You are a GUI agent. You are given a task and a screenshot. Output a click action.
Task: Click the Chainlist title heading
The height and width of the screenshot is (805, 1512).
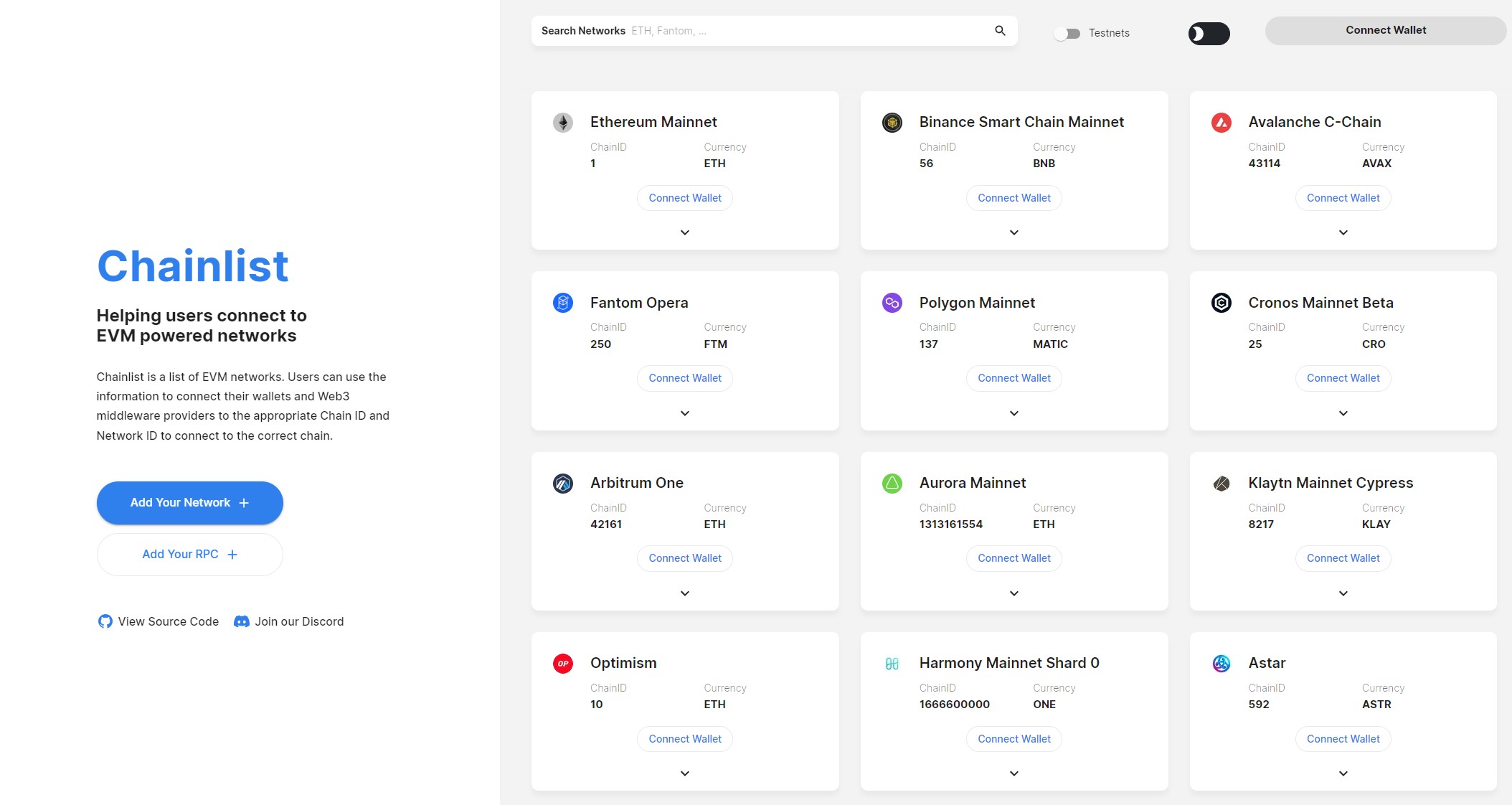tap(192, 266)
